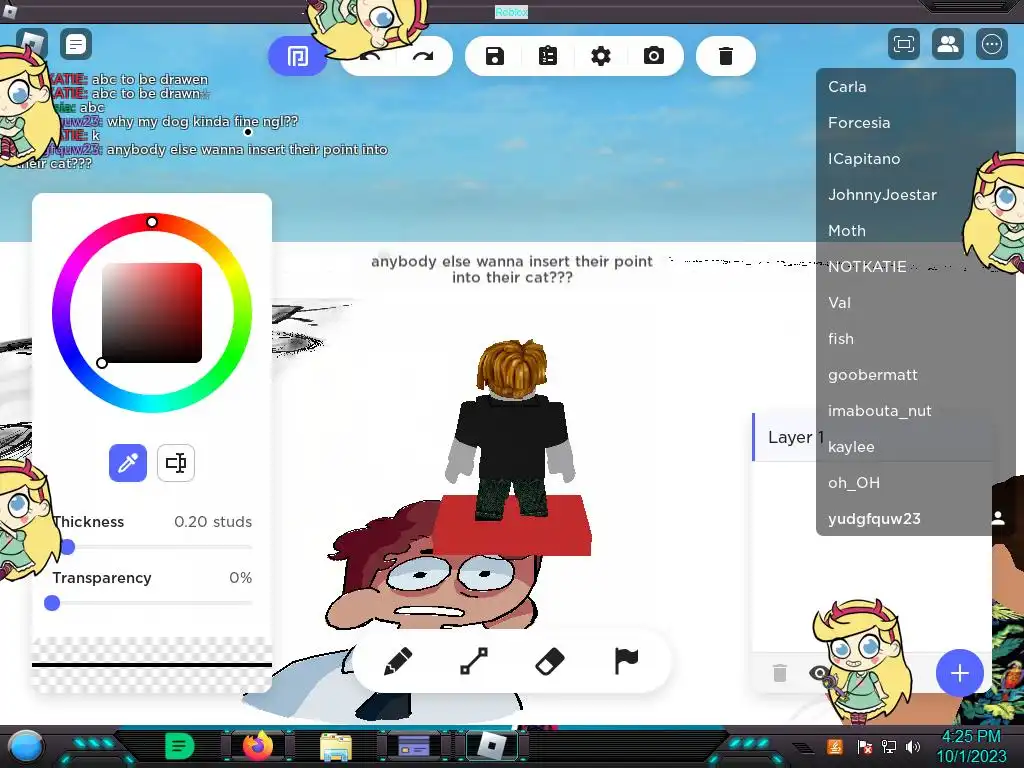Image resolution: width=1024 pixels, height=768 pixels.
Task: Open the Roblox taskbar button
Action: pos(492,746)
